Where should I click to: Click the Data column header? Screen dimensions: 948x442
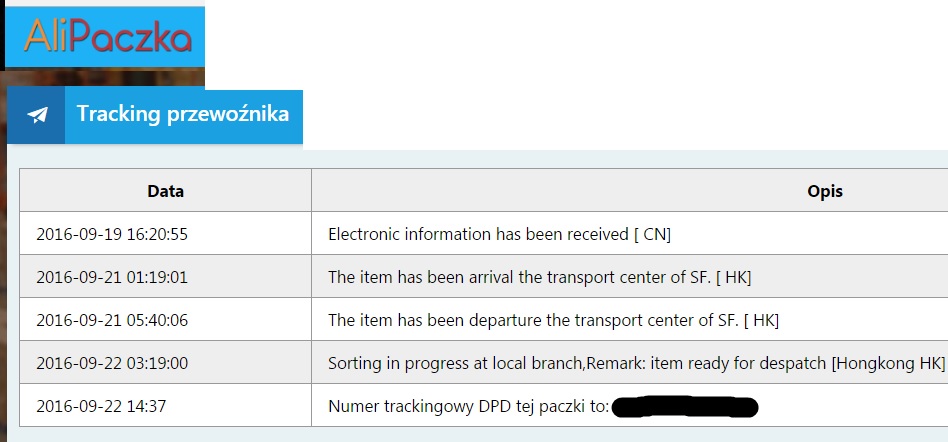[165, 191]
